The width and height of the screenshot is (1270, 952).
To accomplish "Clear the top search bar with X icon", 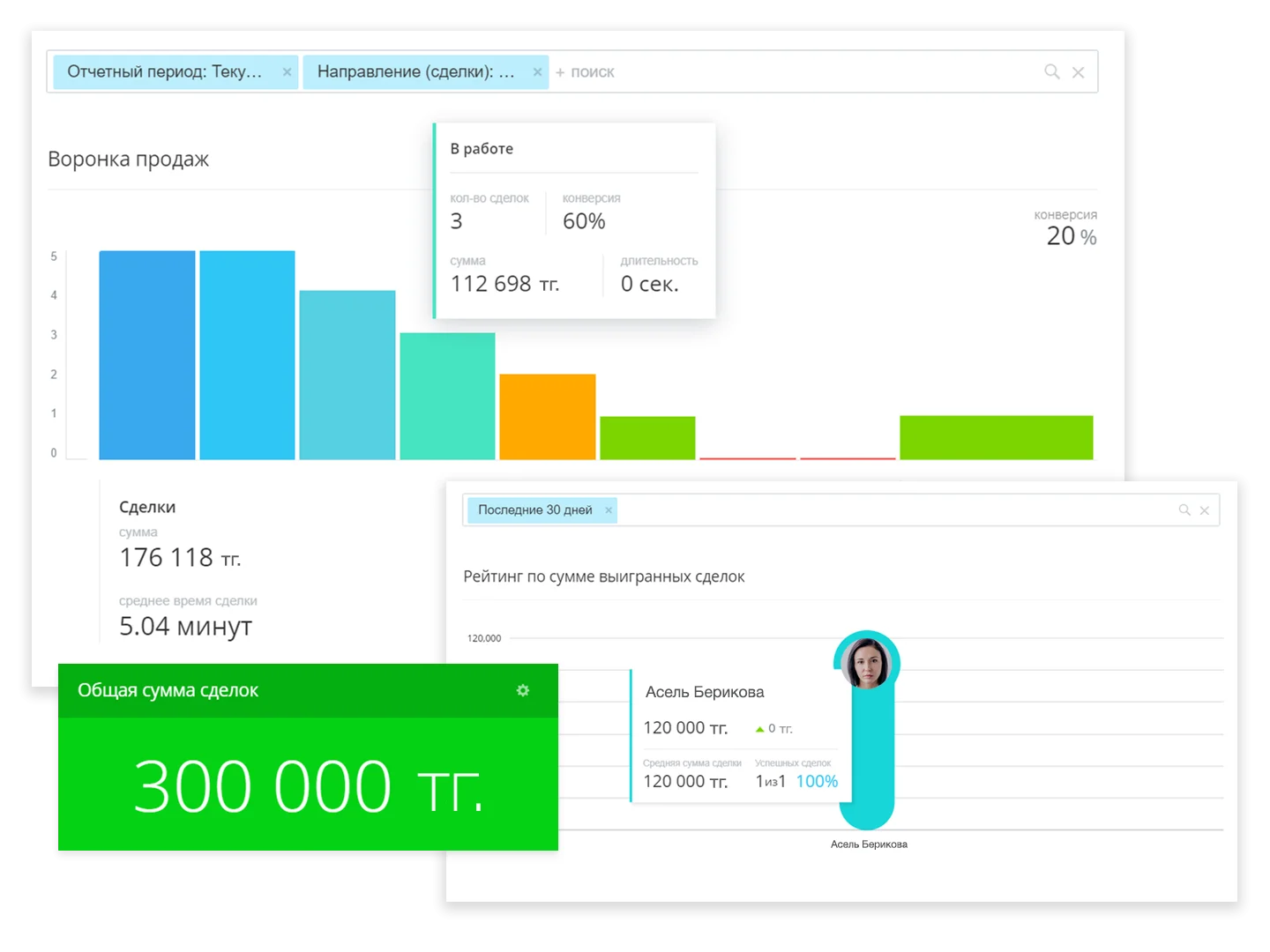I will [1078, 72].
